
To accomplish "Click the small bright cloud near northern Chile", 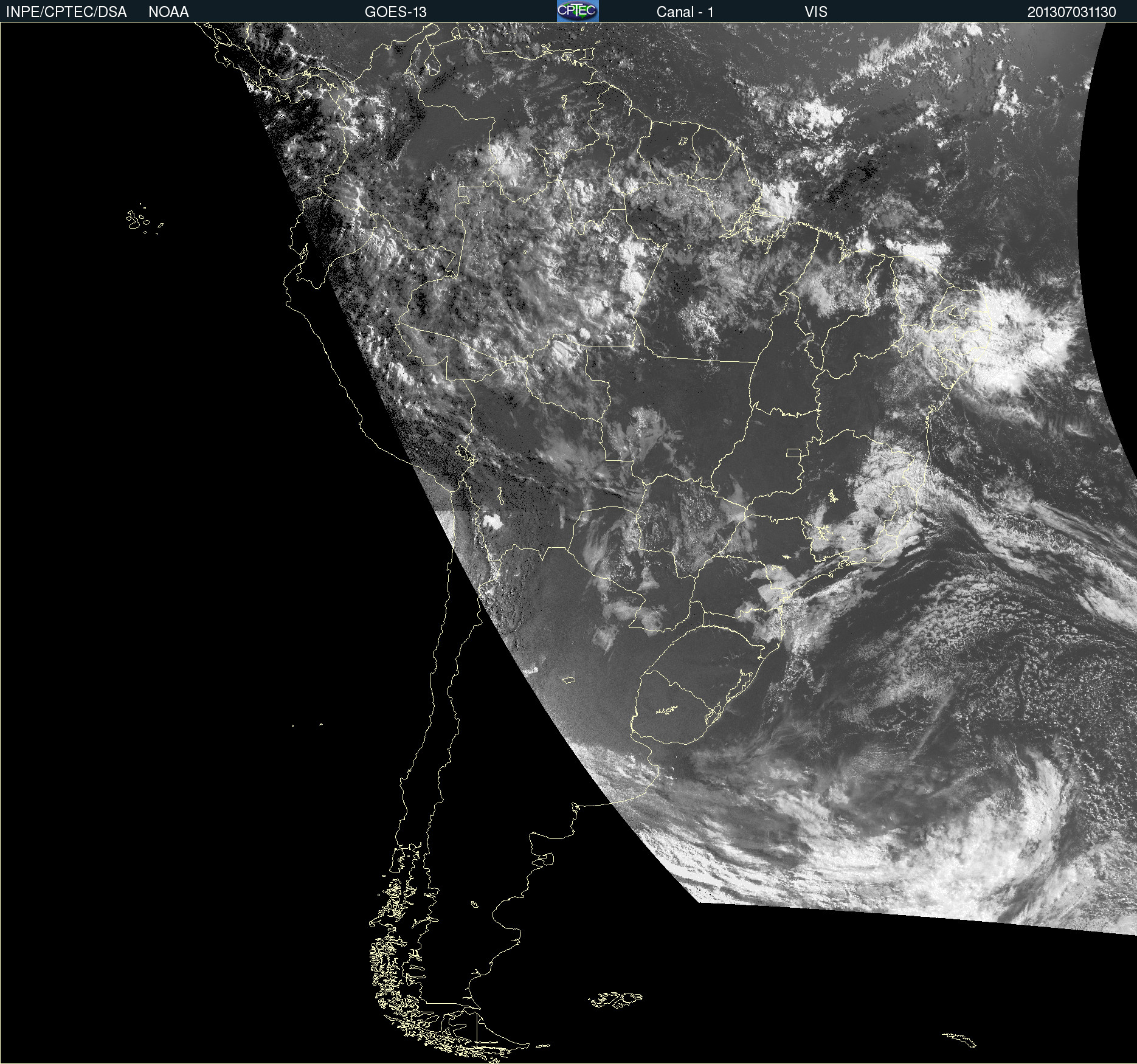I will pyautogui.click(x=492, y=521).
